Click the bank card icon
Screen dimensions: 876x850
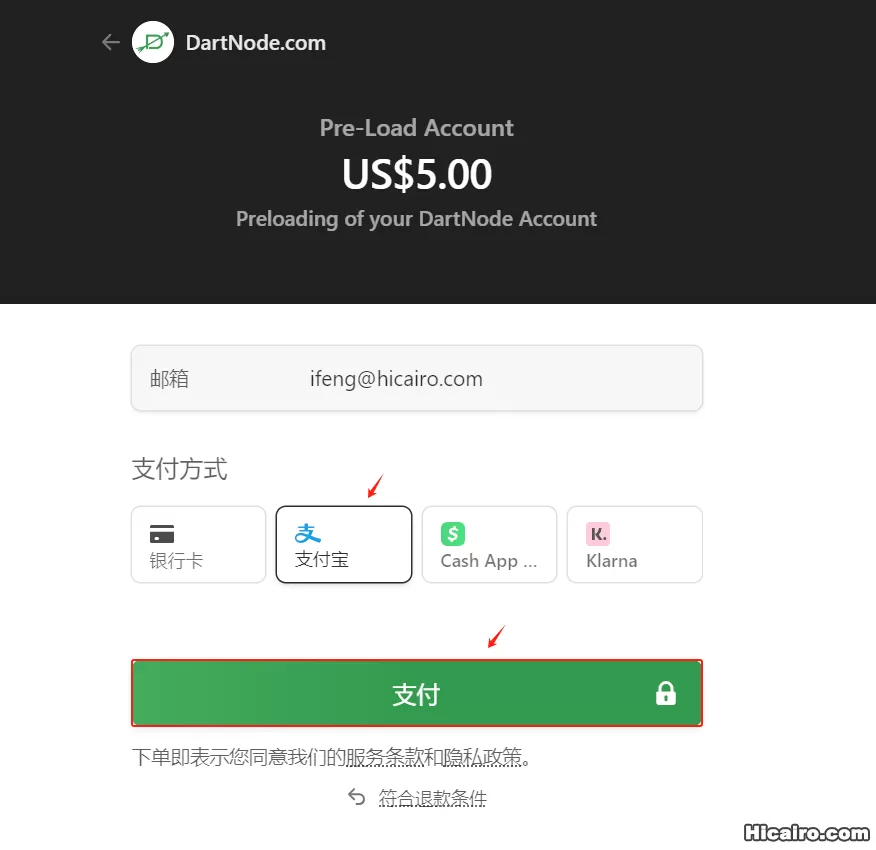pos(162,534)
